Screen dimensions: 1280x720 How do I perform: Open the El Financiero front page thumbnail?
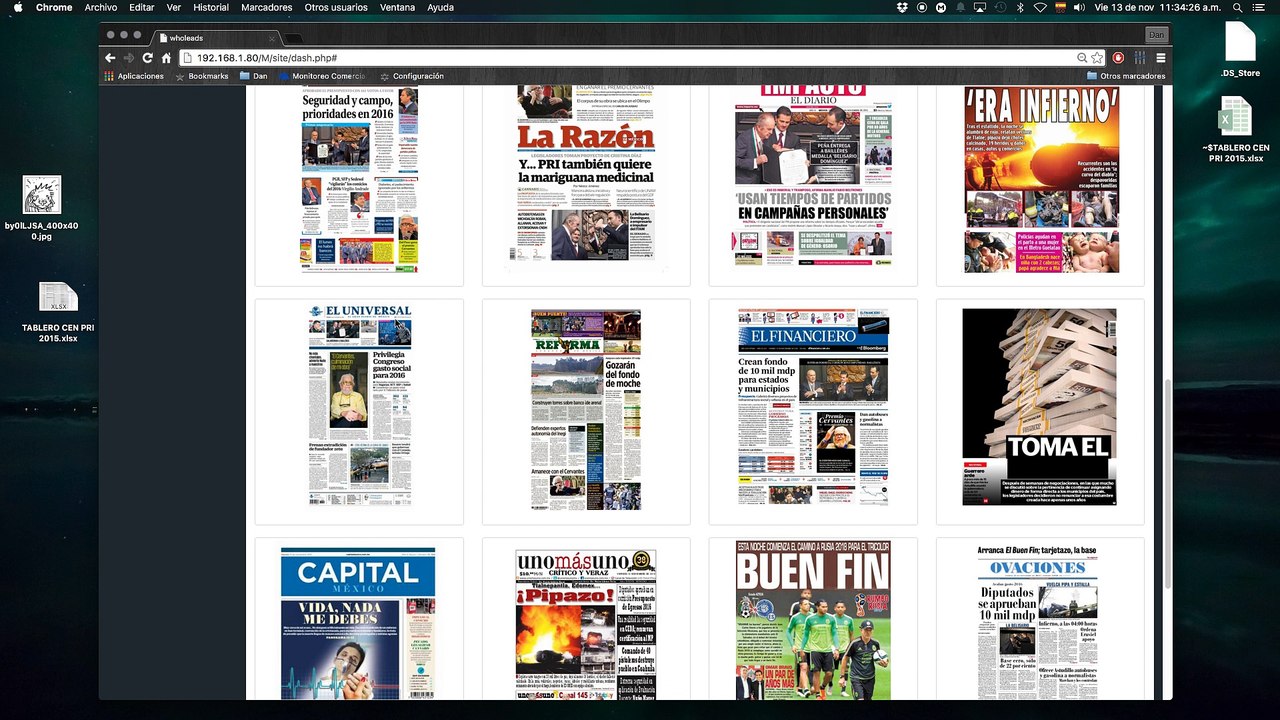point(813,406)
